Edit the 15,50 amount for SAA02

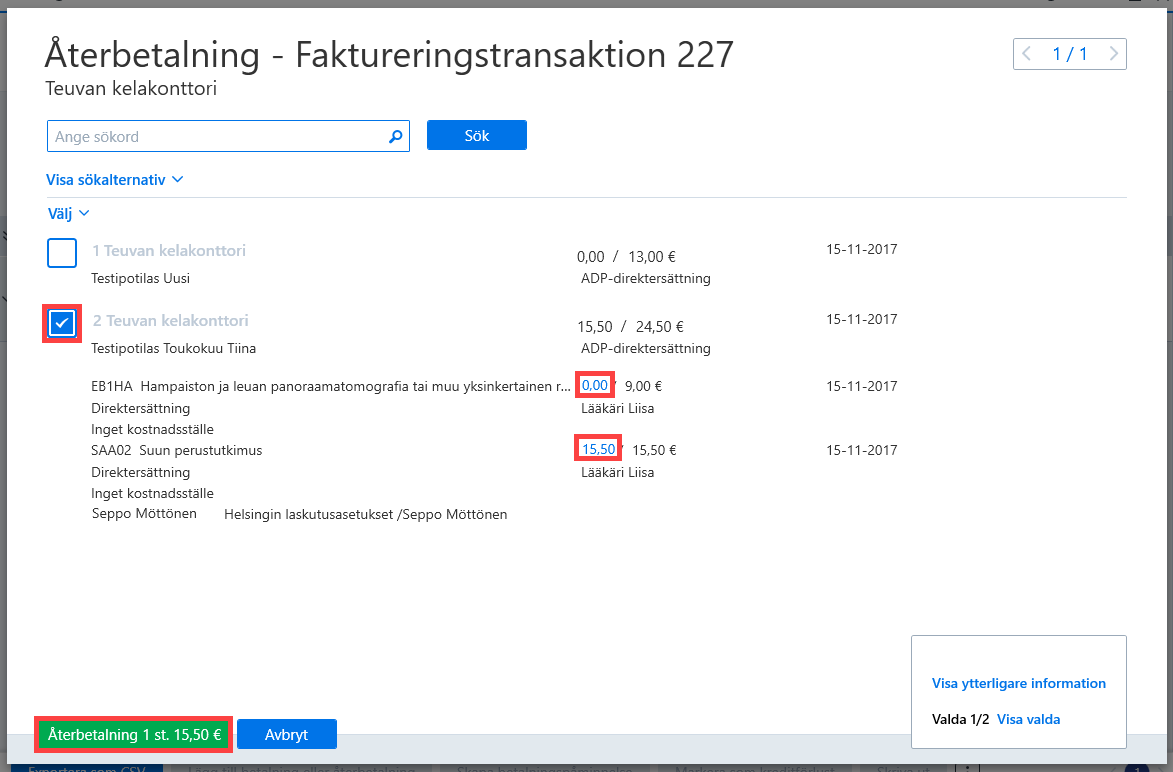[x=598, y=449]
